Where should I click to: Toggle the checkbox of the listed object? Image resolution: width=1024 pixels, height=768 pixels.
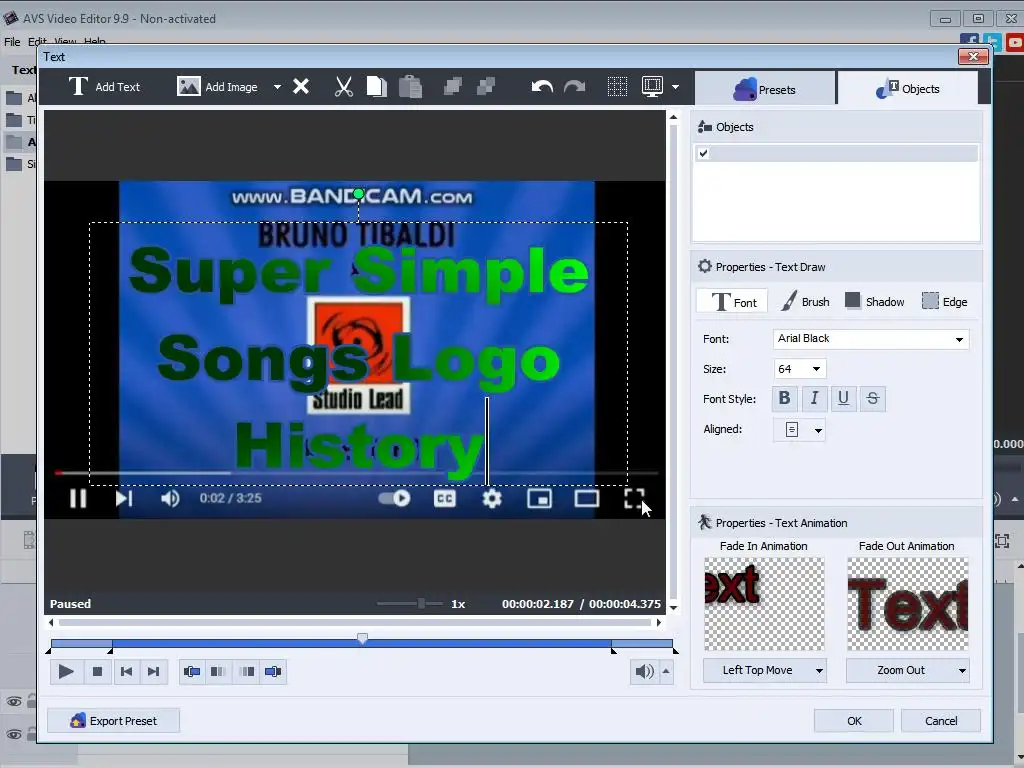(703, 153)
